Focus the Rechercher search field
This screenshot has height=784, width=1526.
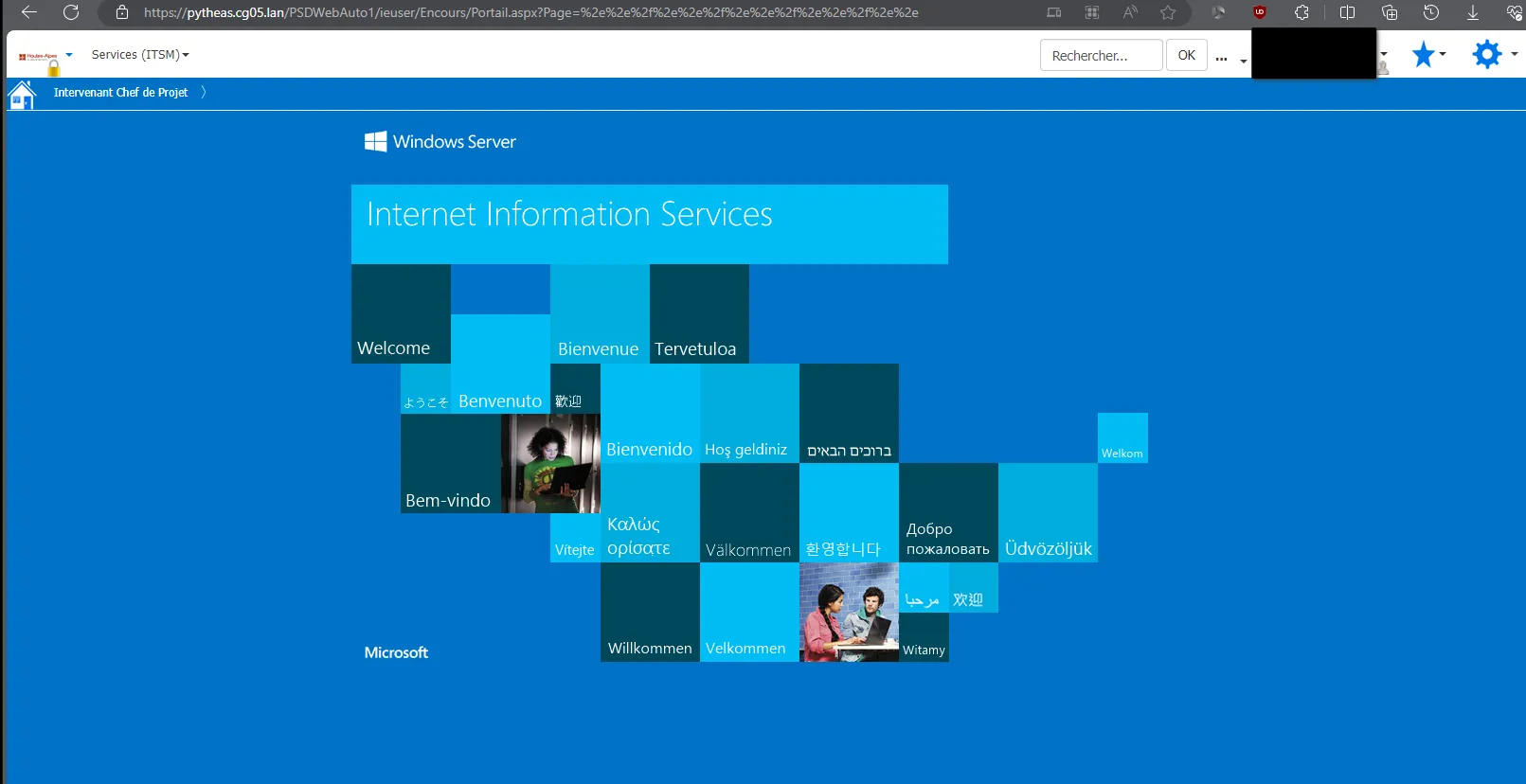(x=1102, y=55)
